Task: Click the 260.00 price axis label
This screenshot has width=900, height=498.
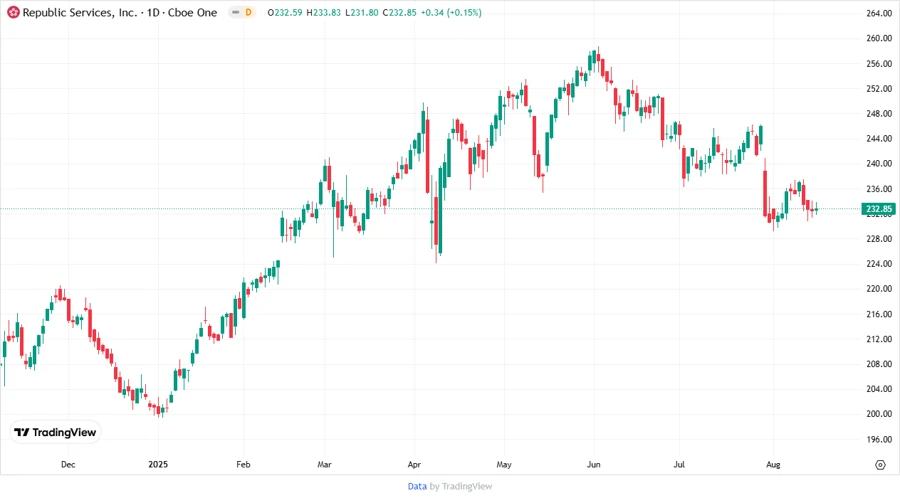Action: pyautogui.click(x=879, y=38)
